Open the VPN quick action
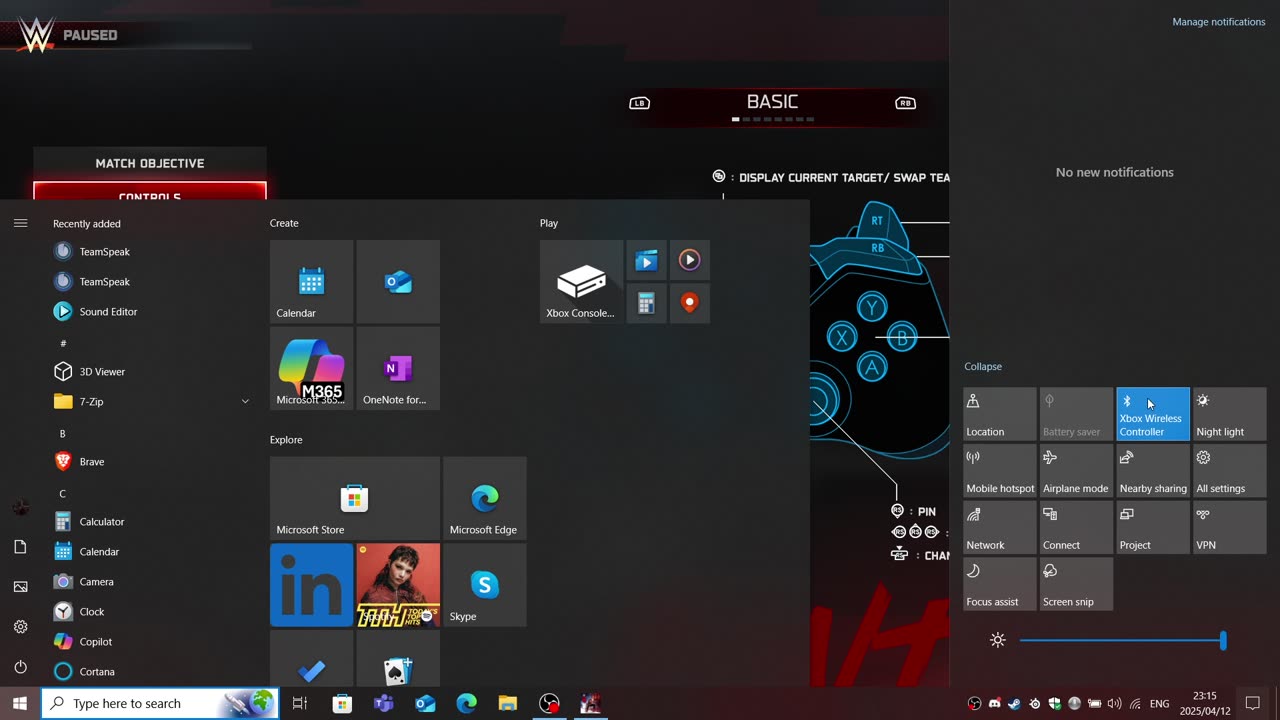 (x=1230, y=528)
